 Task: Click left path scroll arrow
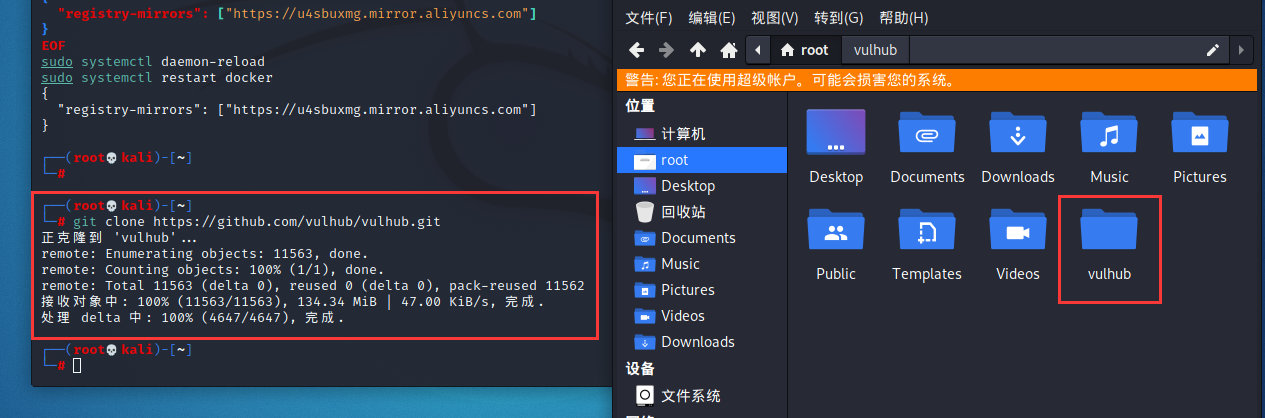pos(759,50)
